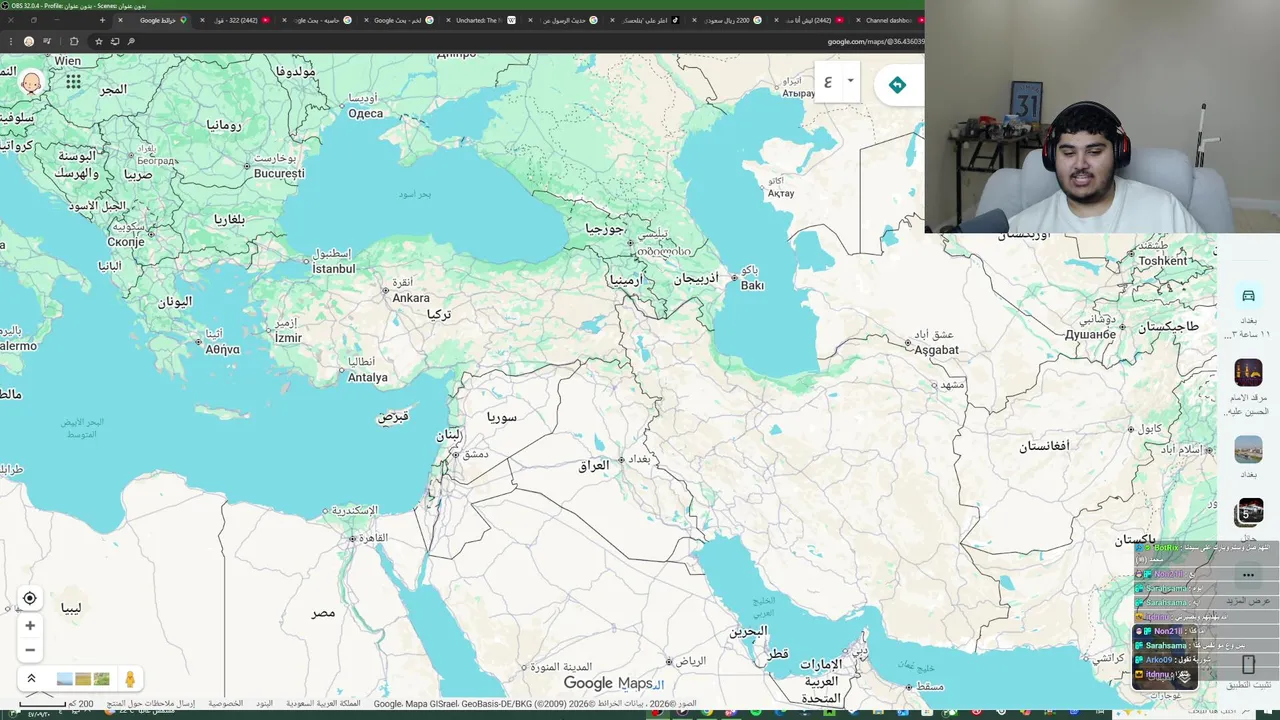This screenshot has width=1280, height=720.
Task: Select the Street View pegman
Action: pyautogui.click(x=130, y=679)
